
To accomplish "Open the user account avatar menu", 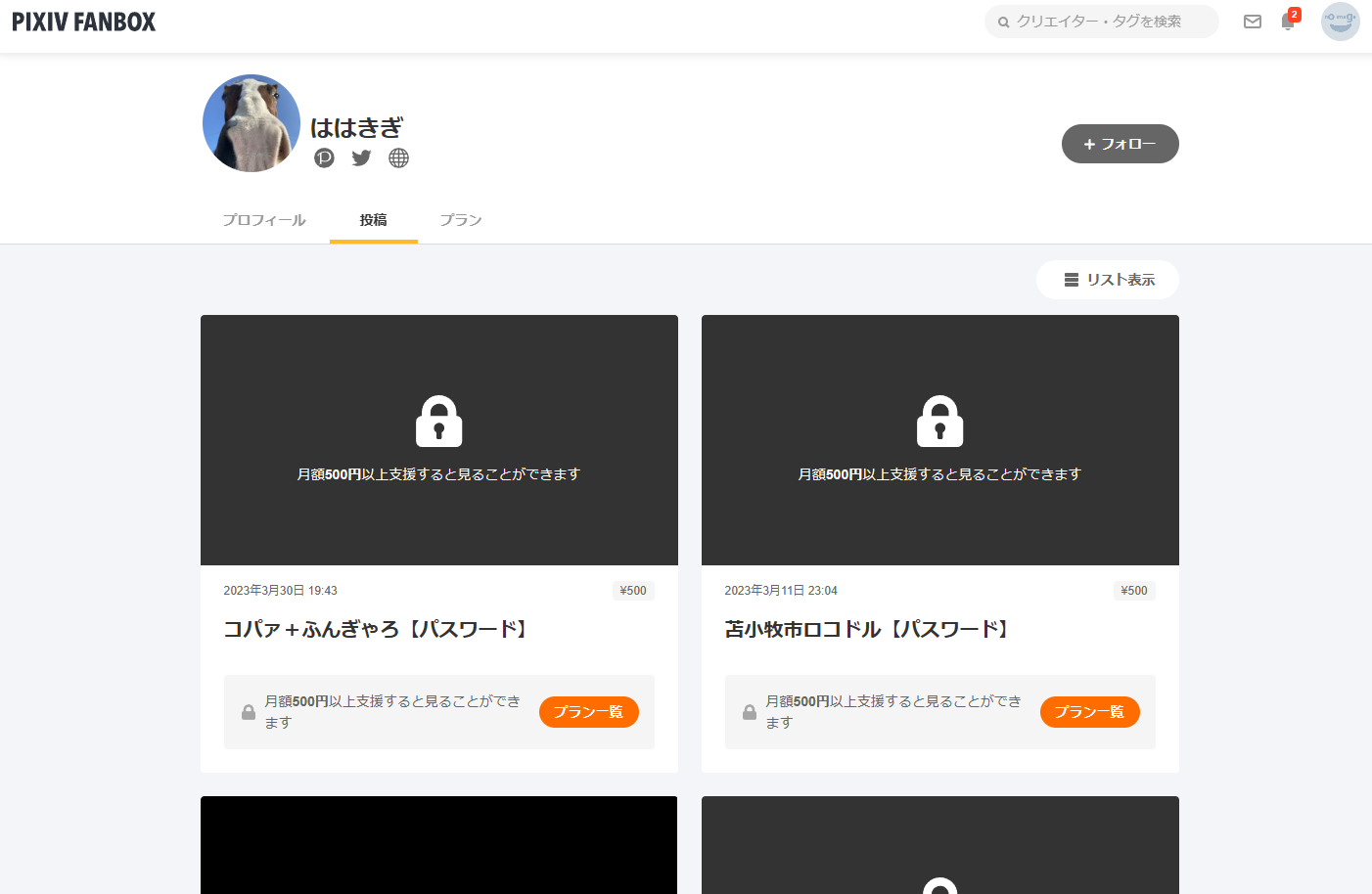I will 1340,22.
